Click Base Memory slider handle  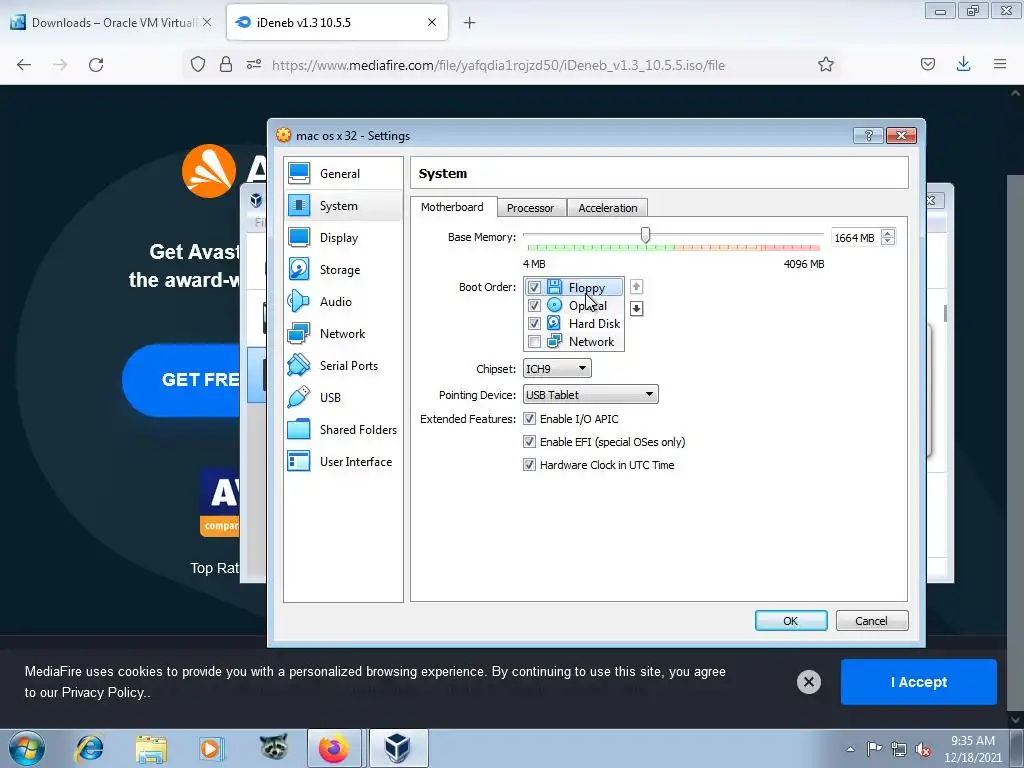point(645,235)
